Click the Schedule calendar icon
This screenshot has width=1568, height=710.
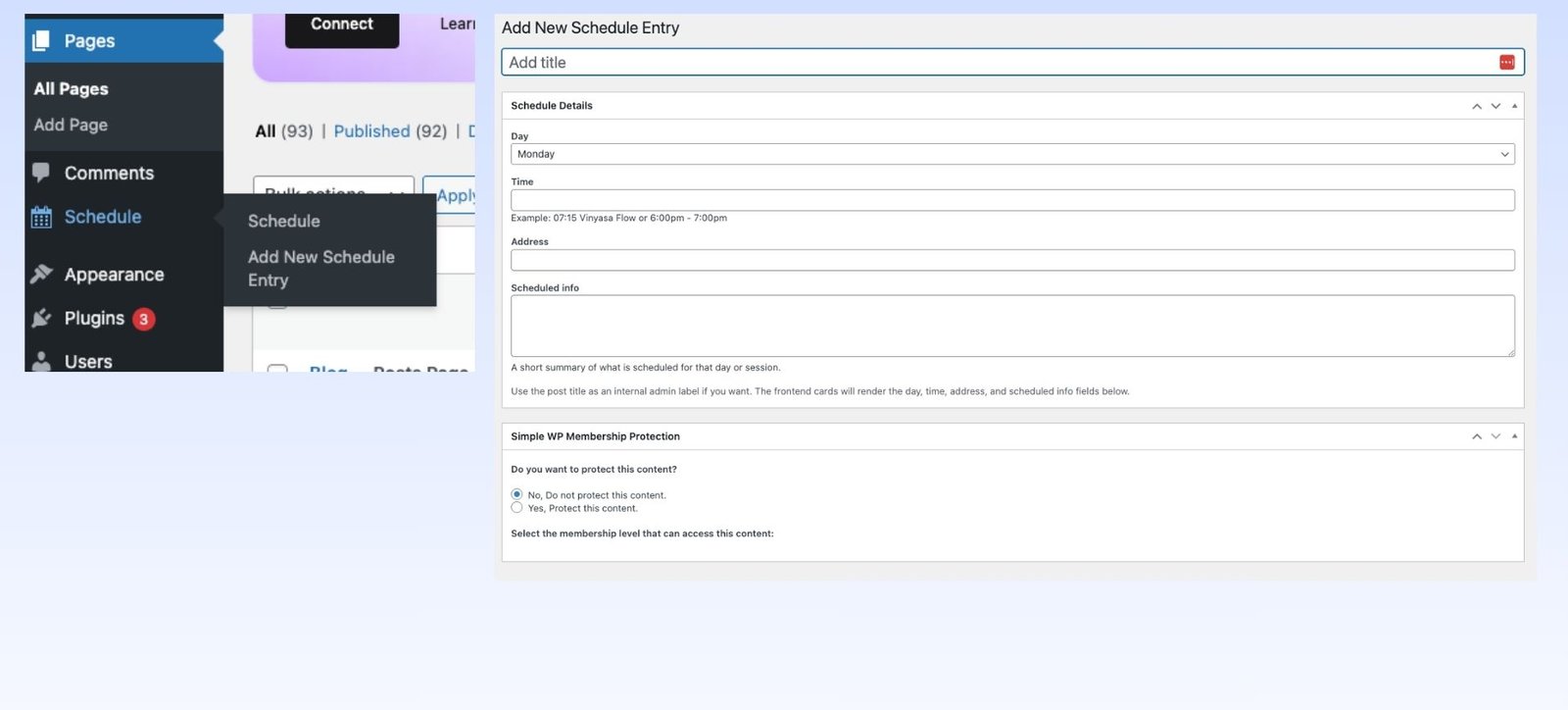click(41, 217)
